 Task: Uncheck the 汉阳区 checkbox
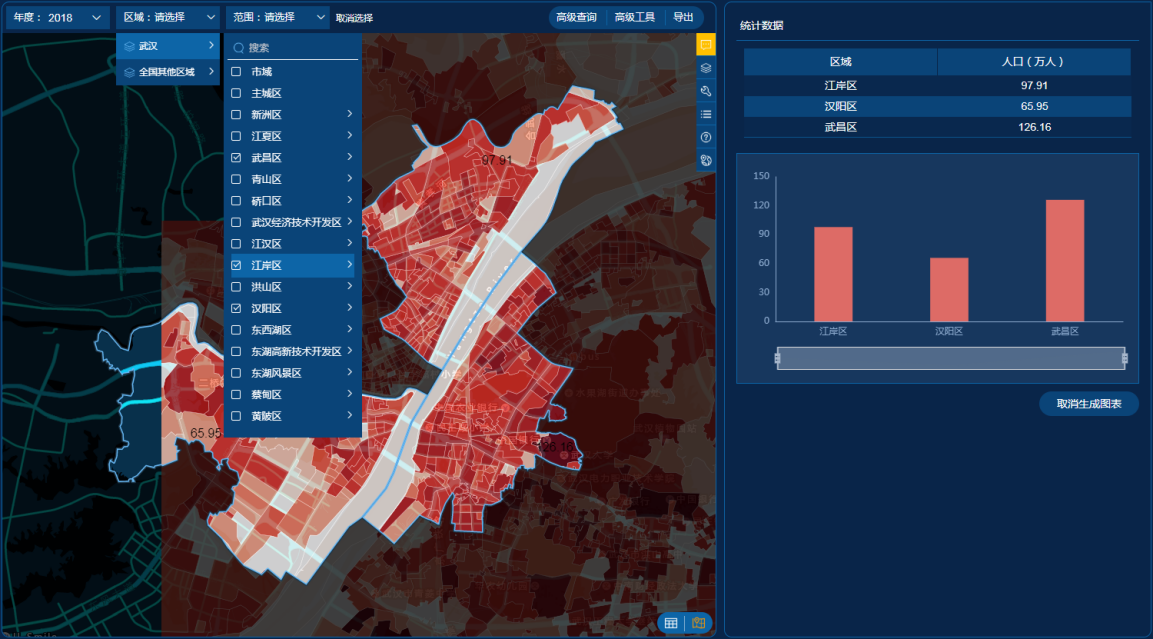[x=236, y=308]
